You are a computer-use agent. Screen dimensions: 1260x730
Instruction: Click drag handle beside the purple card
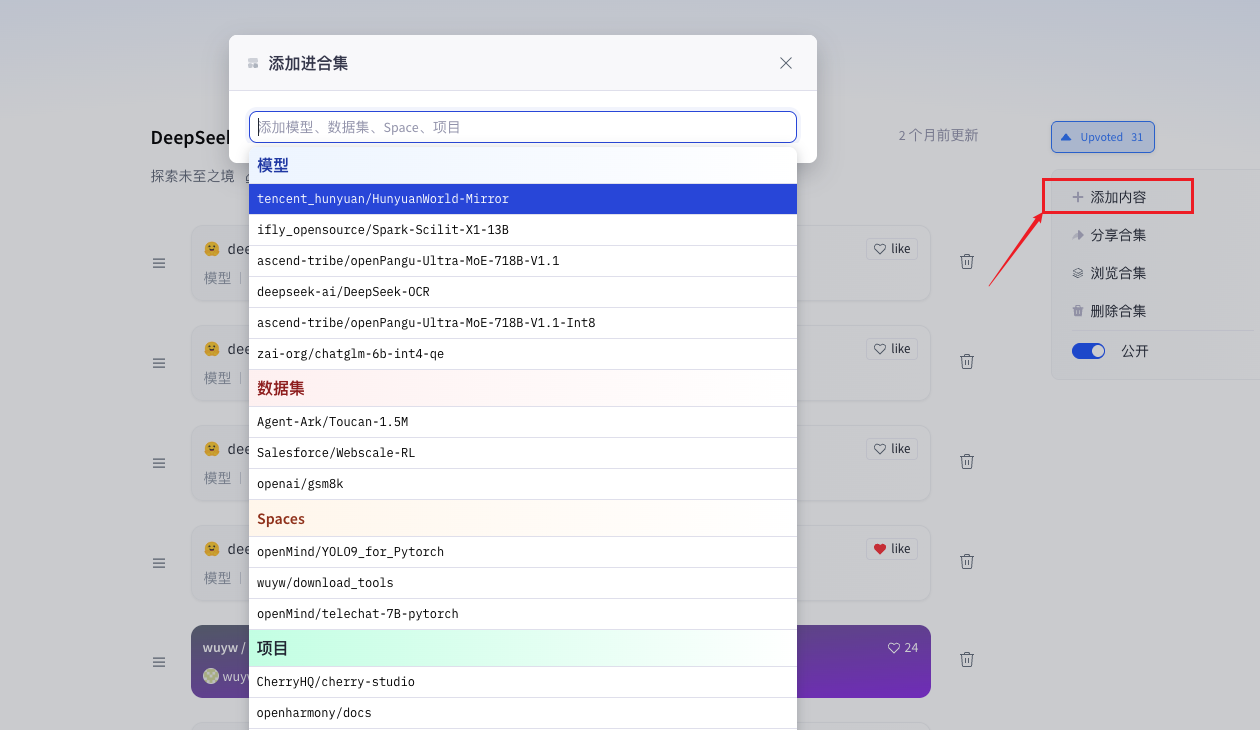click(x=159, y=662)
